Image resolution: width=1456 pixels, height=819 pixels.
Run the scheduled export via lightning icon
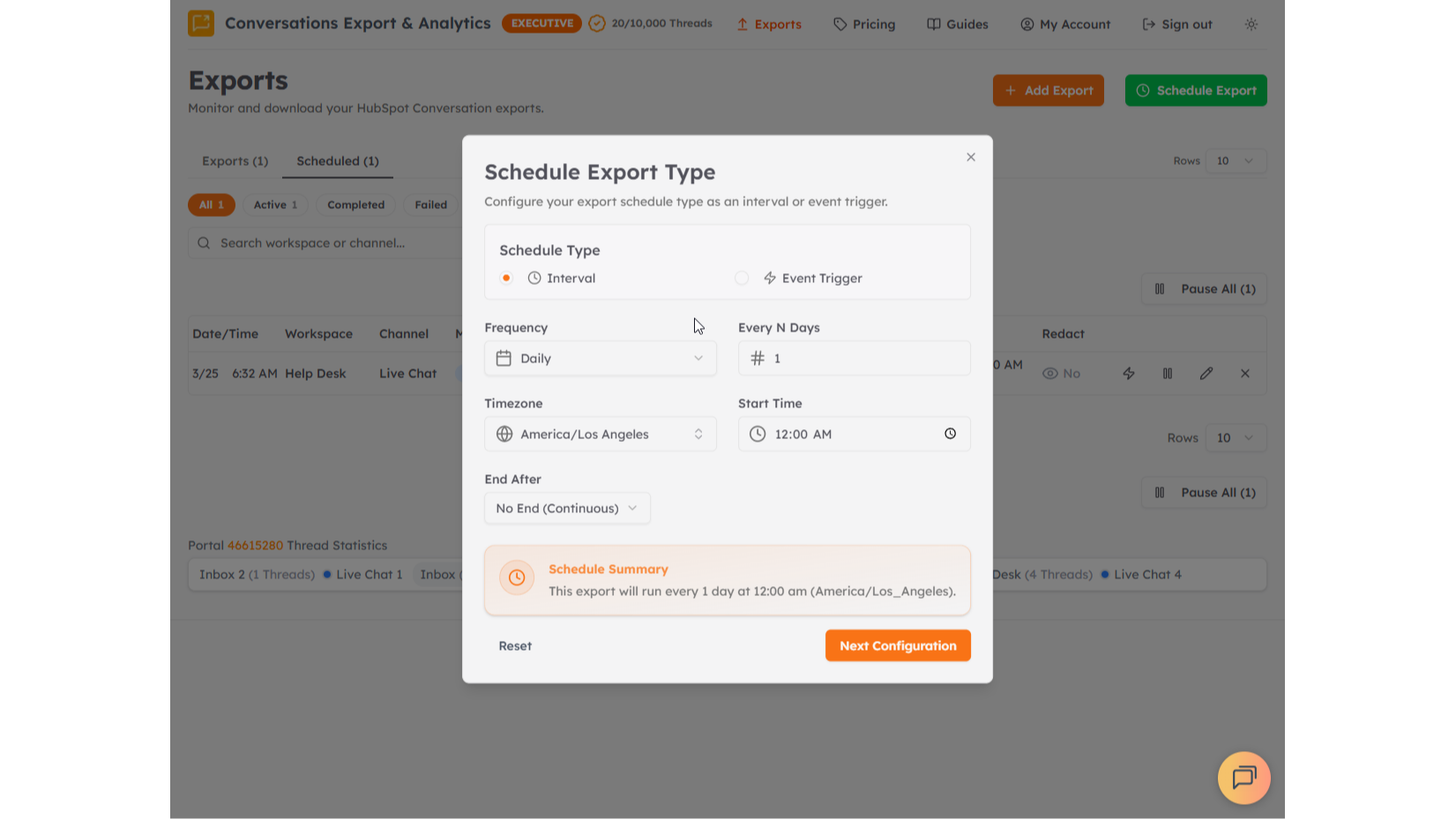(x=1129, y=373)
